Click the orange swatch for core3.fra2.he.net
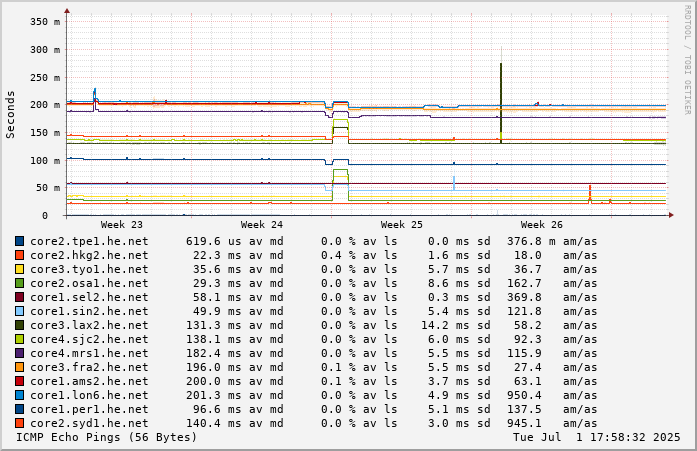697x451 pixels. [x=20, y=367]
